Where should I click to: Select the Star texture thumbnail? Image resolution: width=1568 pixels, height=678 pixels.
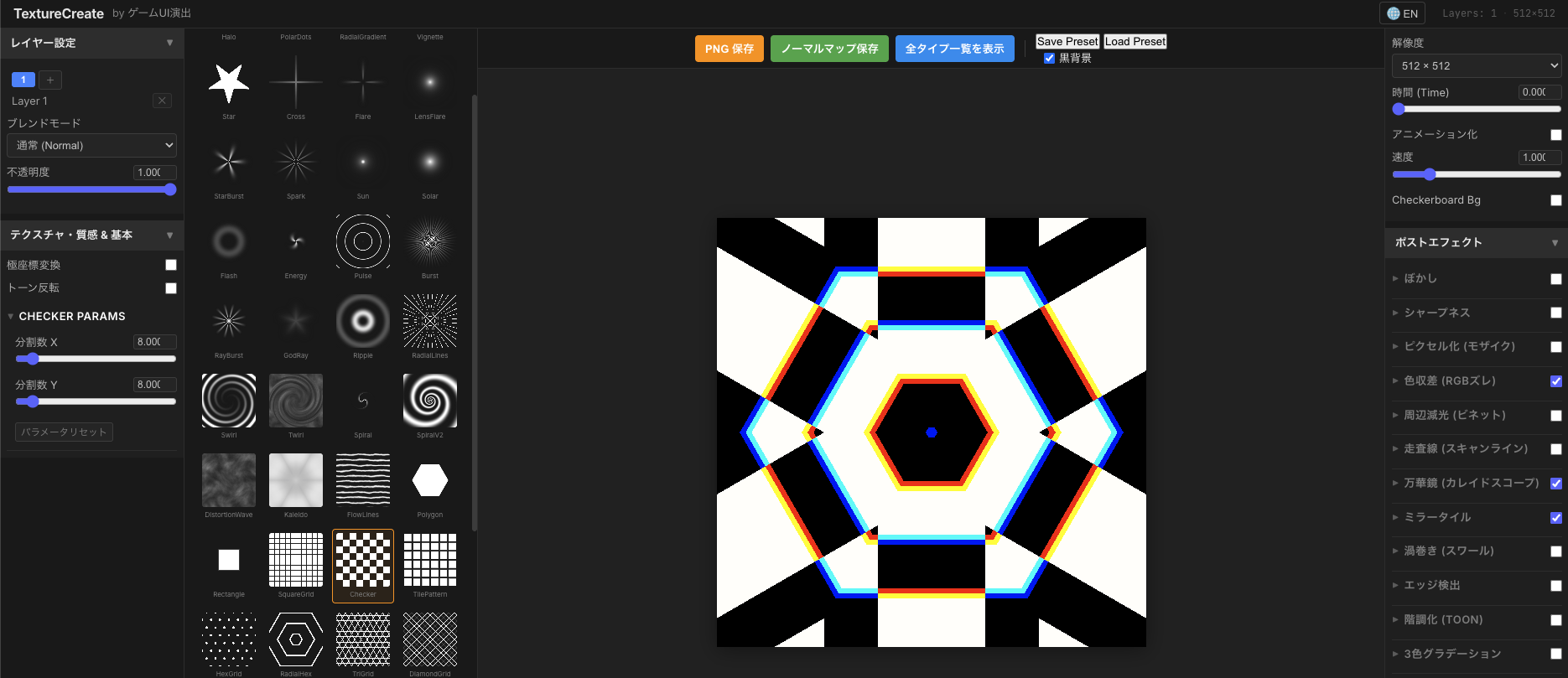228,83
